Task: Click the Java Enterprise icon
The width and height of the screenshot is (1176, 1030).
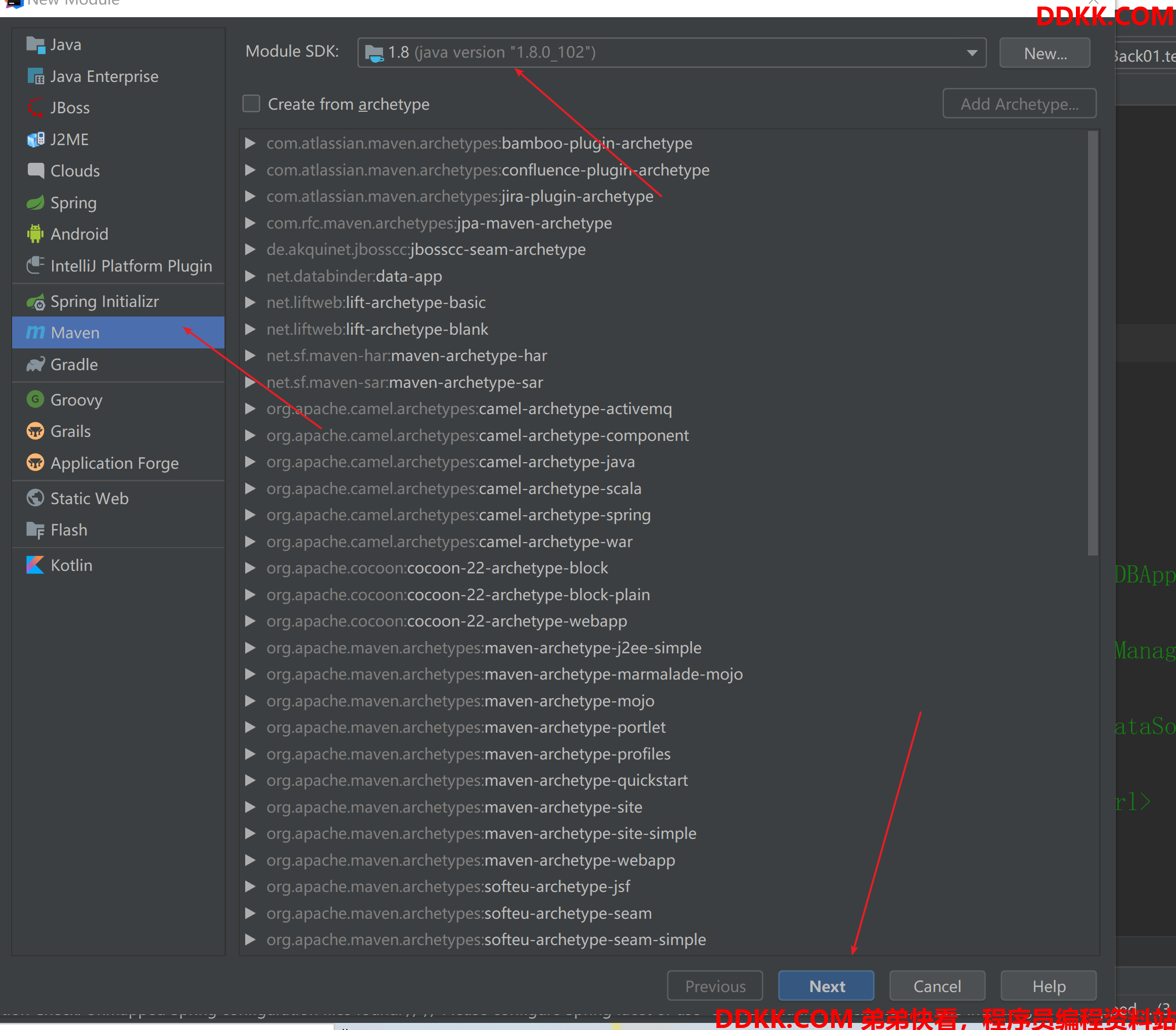Action: (35, 76)
